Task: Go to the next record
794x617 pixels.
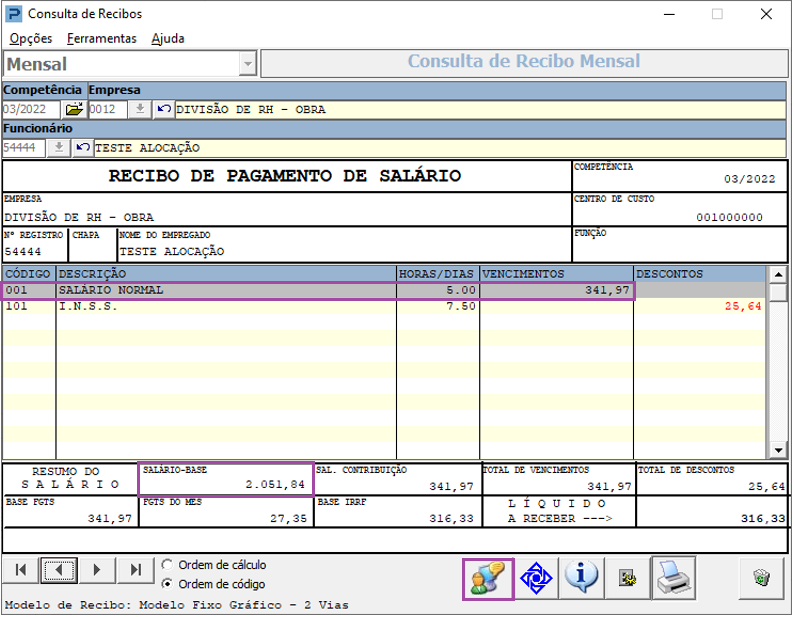Action: (x=97, y=570)
